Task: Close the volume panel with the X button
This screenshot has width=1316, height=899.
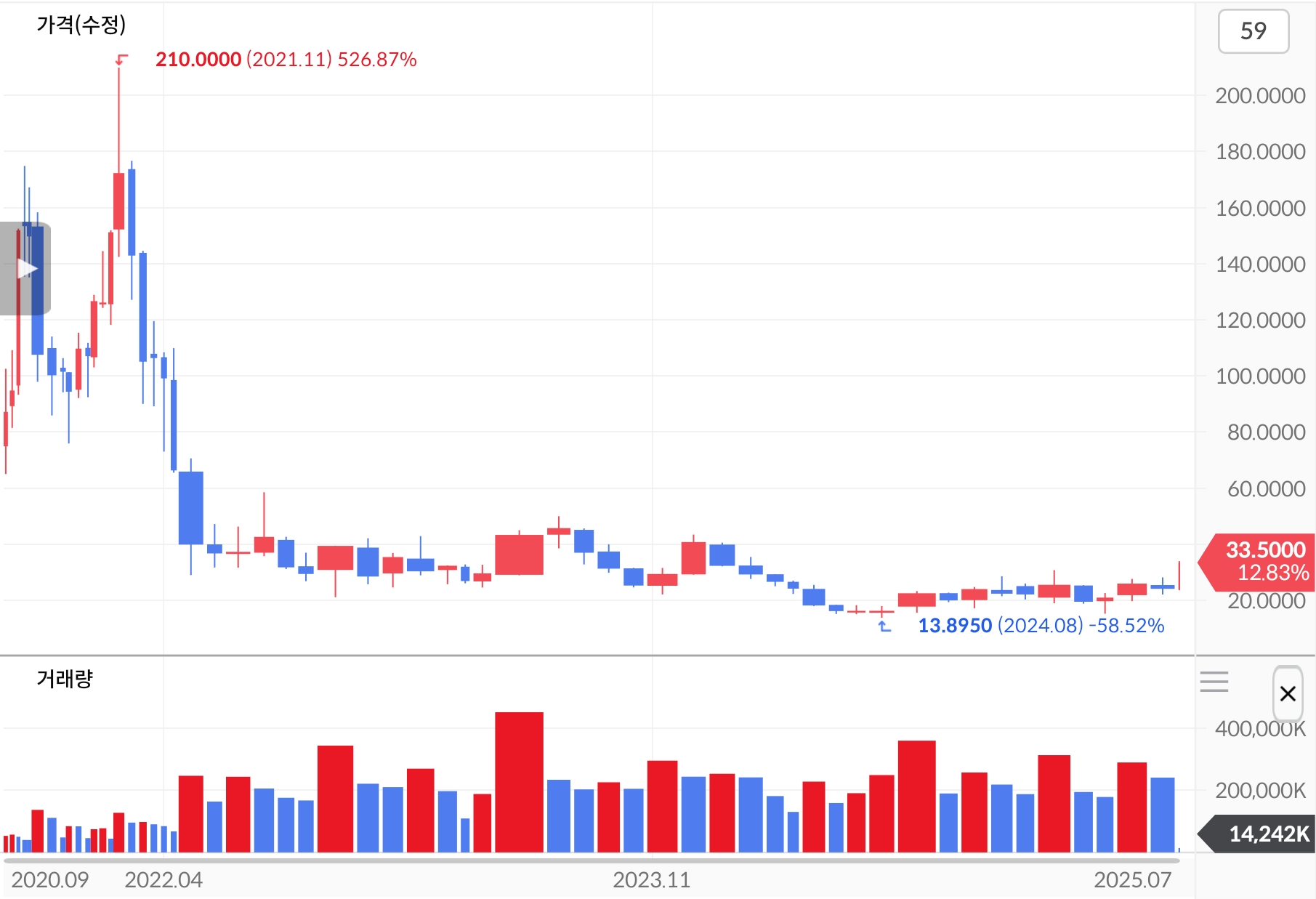Action: click(1288, 693)
